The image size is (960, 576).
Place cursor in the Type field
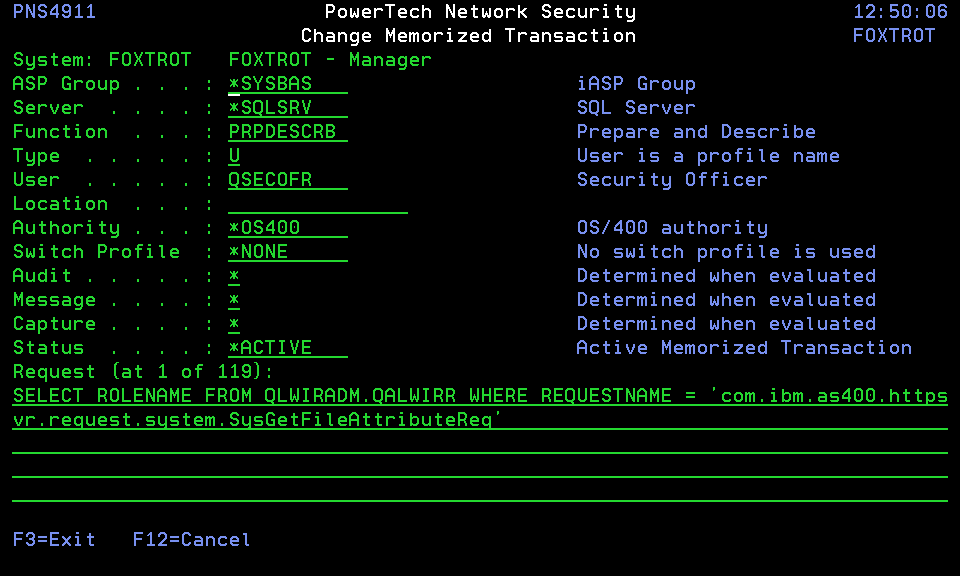click(234, 156)
